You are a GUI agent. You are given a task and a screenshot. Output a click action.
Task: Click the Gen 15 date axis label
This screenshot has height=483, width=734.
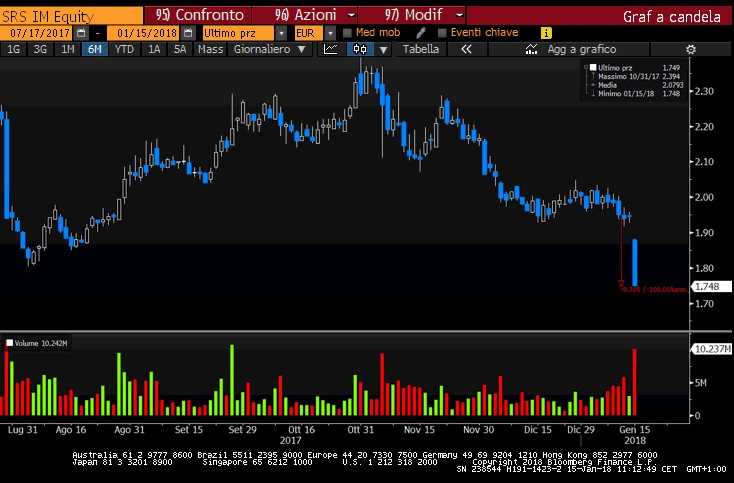(635, 430)
